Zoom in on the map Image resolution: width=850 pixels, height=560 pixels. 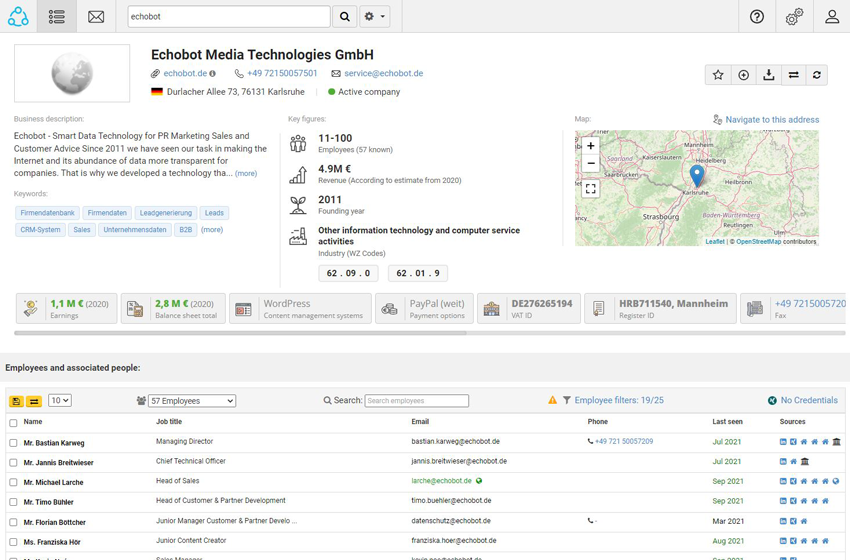[591, 145]
